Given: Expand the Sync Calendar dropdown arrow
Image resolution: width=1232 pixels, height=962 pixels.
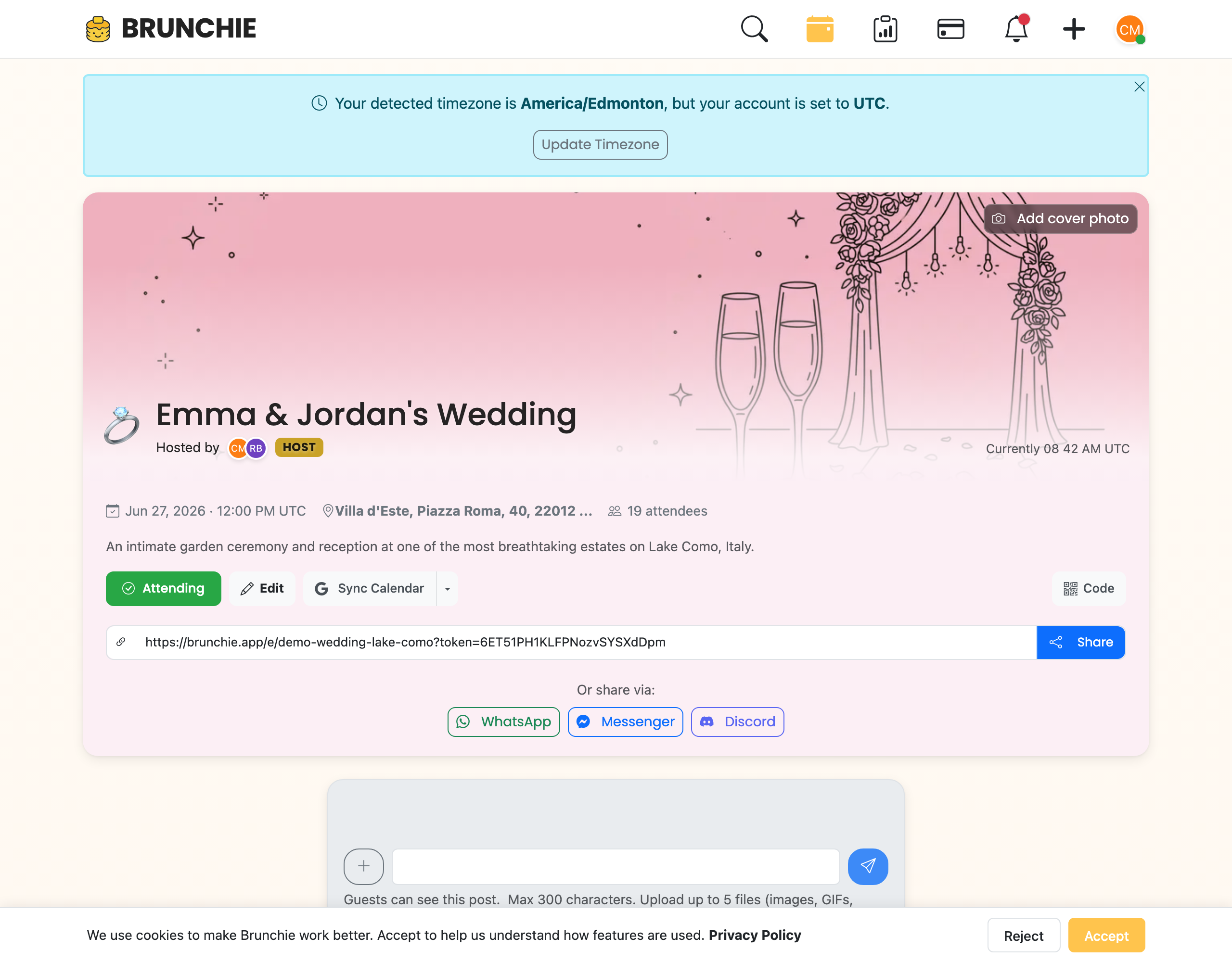Looking at the screenshot, I should pos(448,589).
